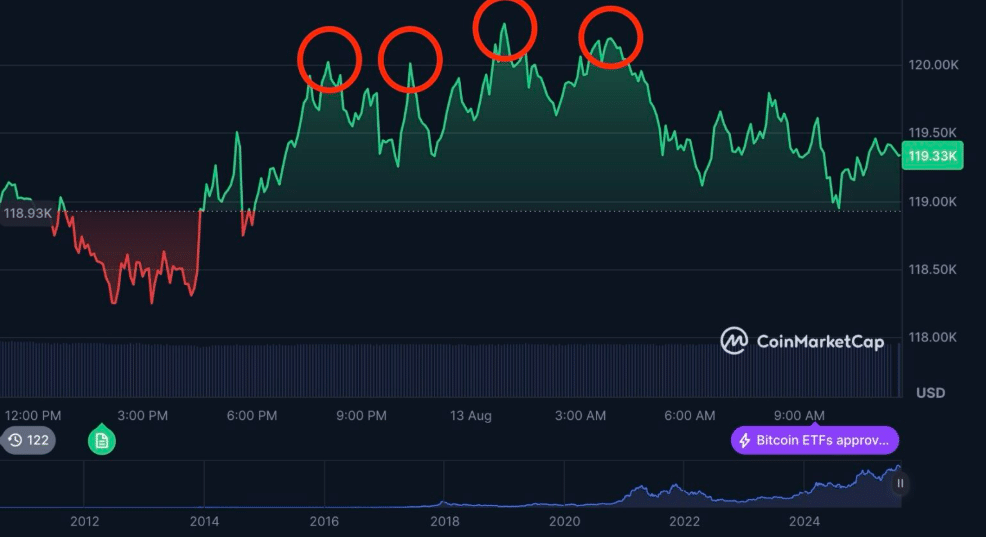Select the 2012 year on overview chart
Screen dimensions: 986x539
point(84,521)
